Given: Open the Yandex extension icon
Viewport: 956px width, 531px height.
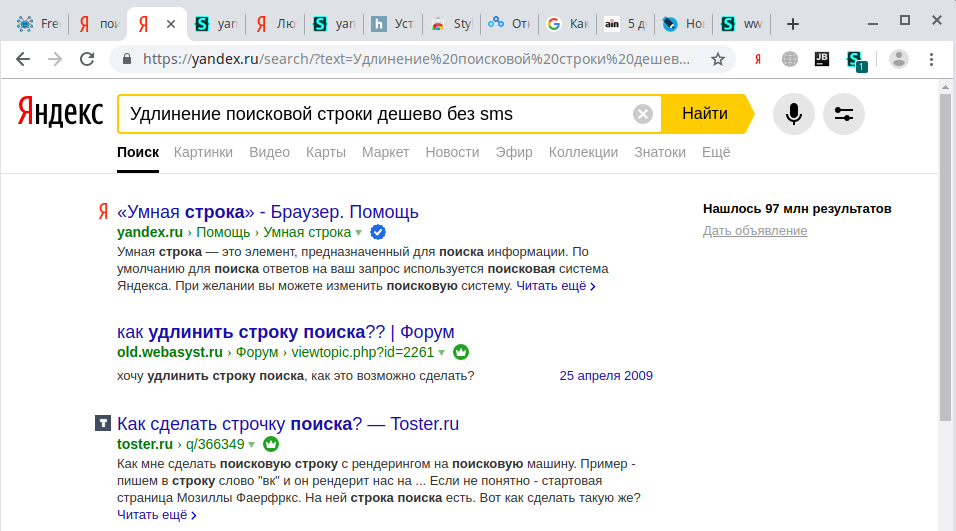Looking at the screenshot, I should (757, 59).
